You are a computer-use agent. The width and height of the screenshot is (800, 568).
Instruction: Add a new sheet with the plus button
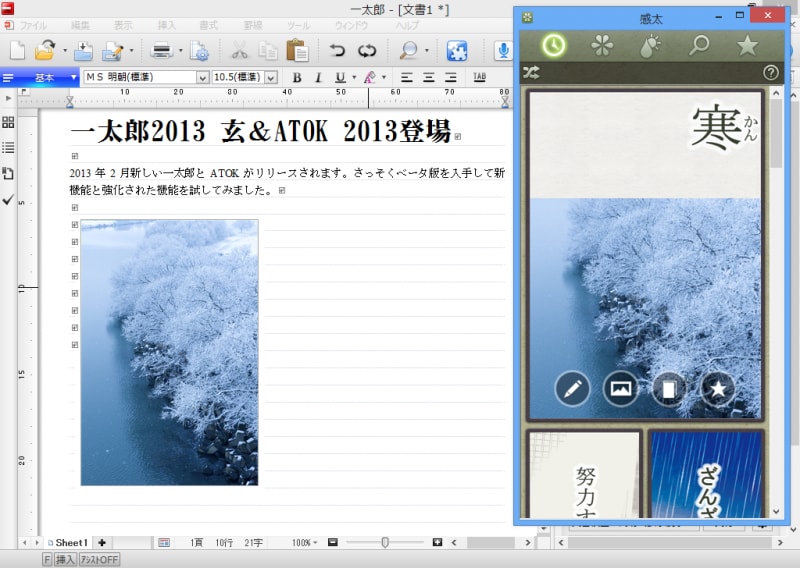tap(102, 542)
